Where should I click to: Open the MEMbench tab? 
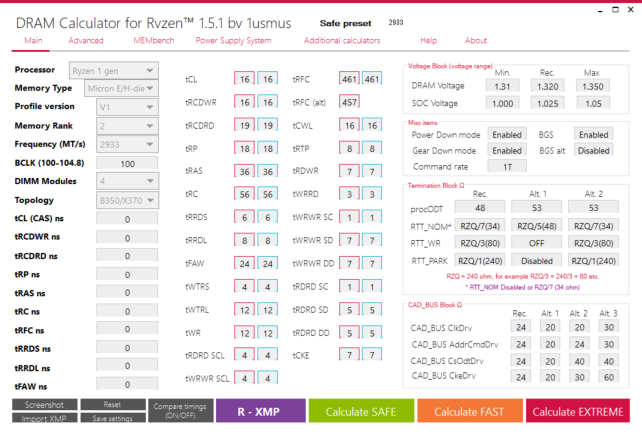(x=154, y=41)
